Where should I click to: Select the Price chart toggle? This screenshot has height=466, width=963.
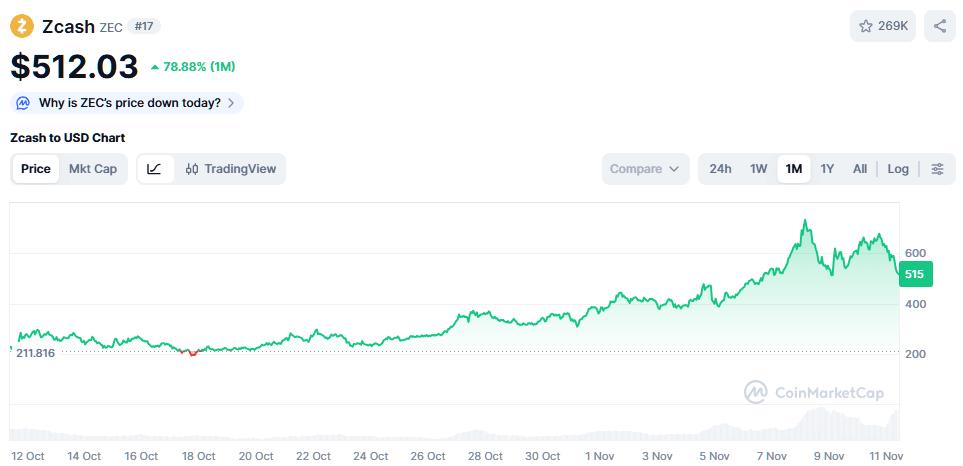pyautogui.click(x=36, y=169)
